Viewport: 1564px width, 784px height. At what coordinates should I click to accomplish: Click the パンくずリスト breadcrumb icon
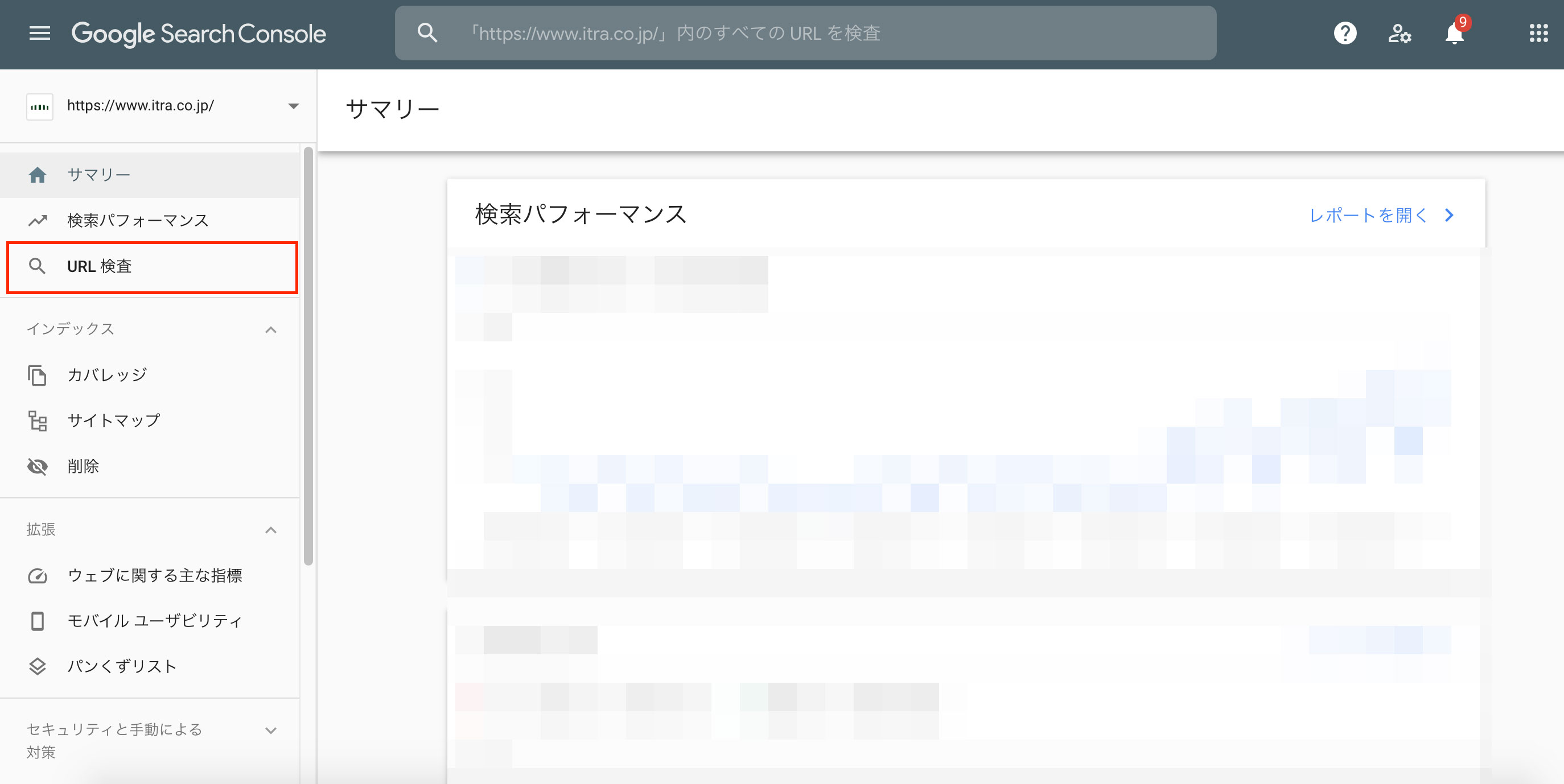coord(37,666)
